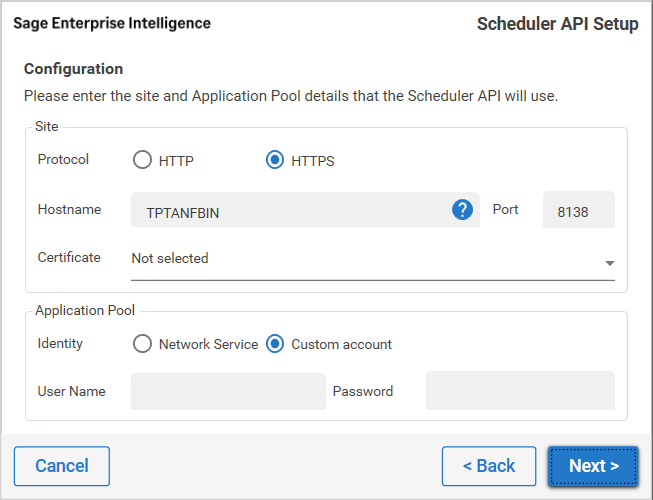Focus the Password input field
Viewport: 653px width, 500px height.
pos(520,391)
